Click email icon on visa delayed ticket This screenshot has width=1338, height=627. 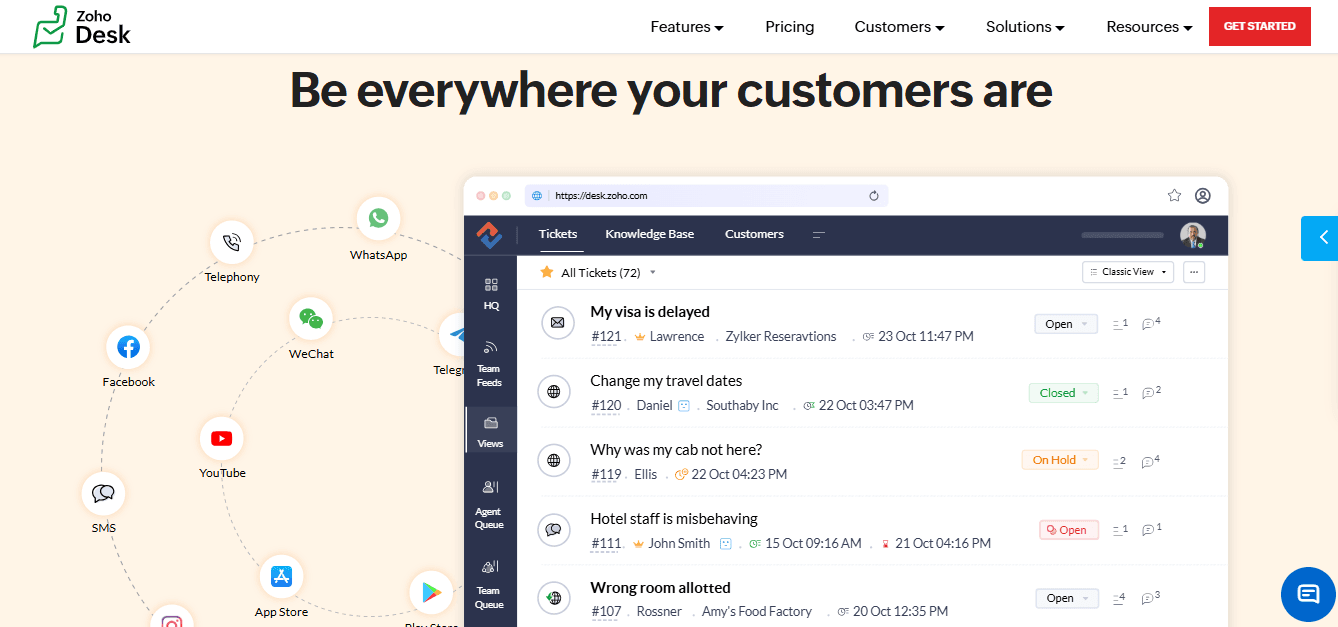pos(557,323)
